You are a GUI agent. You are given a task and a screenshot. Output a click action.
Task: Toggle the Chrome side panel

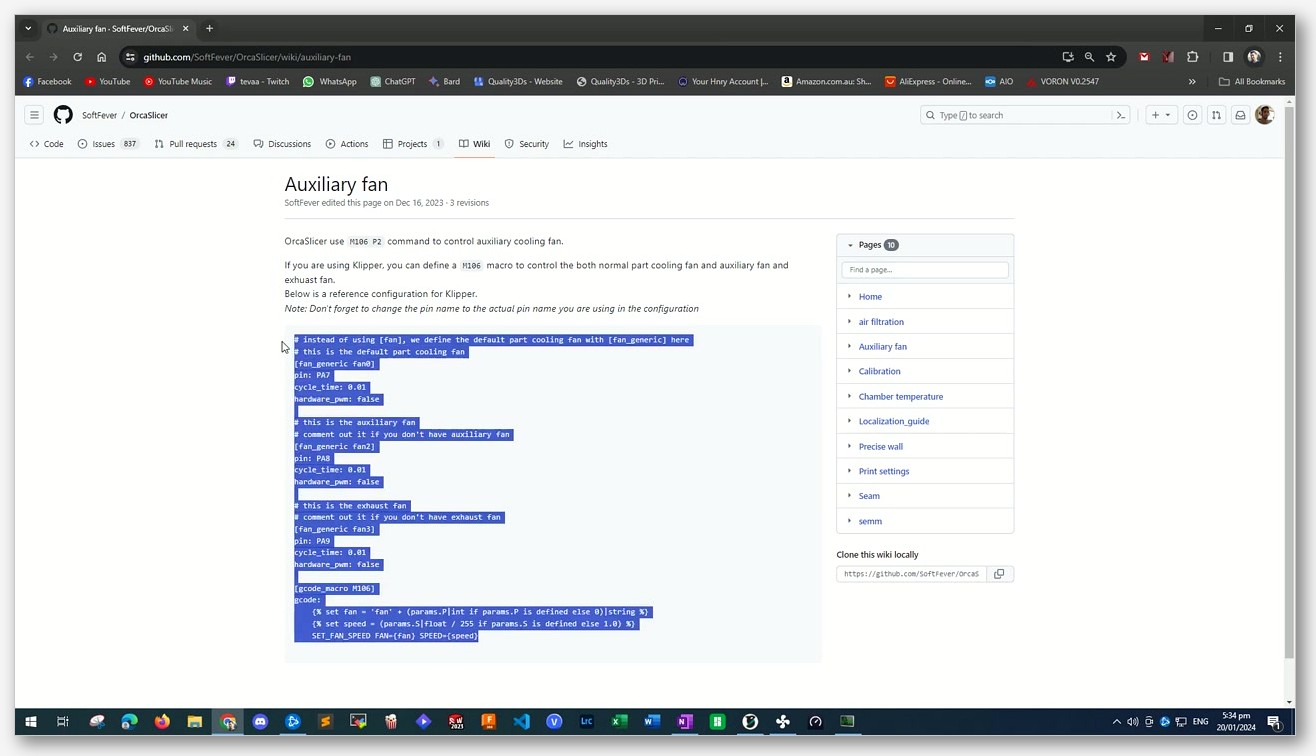[x=1228, y=57]
